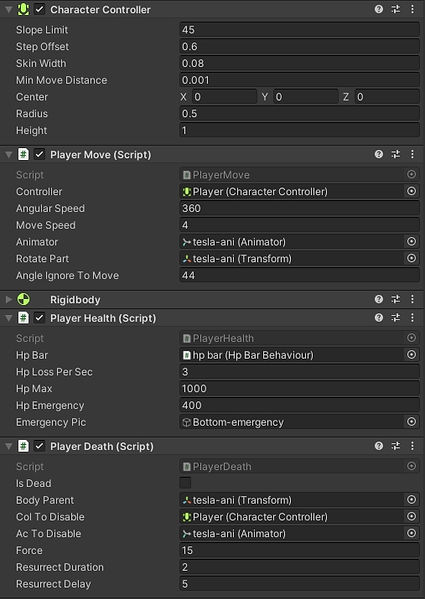Collapse the Player Death script foldout
425x599 pixels.
pyautogui.click(x=8, y=447)
